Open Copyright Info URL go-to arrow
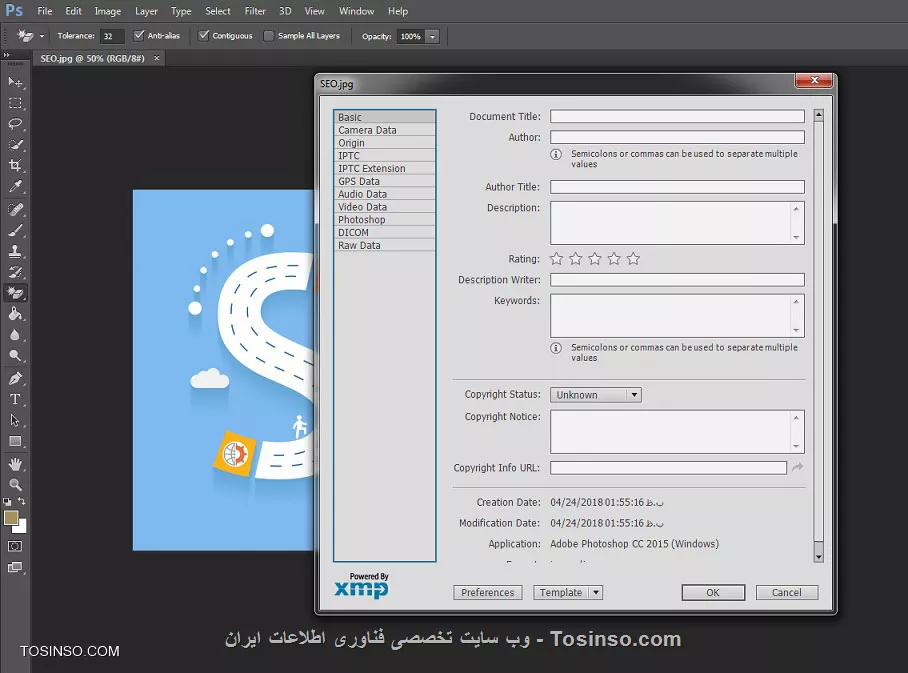 (x=797, y=467)
